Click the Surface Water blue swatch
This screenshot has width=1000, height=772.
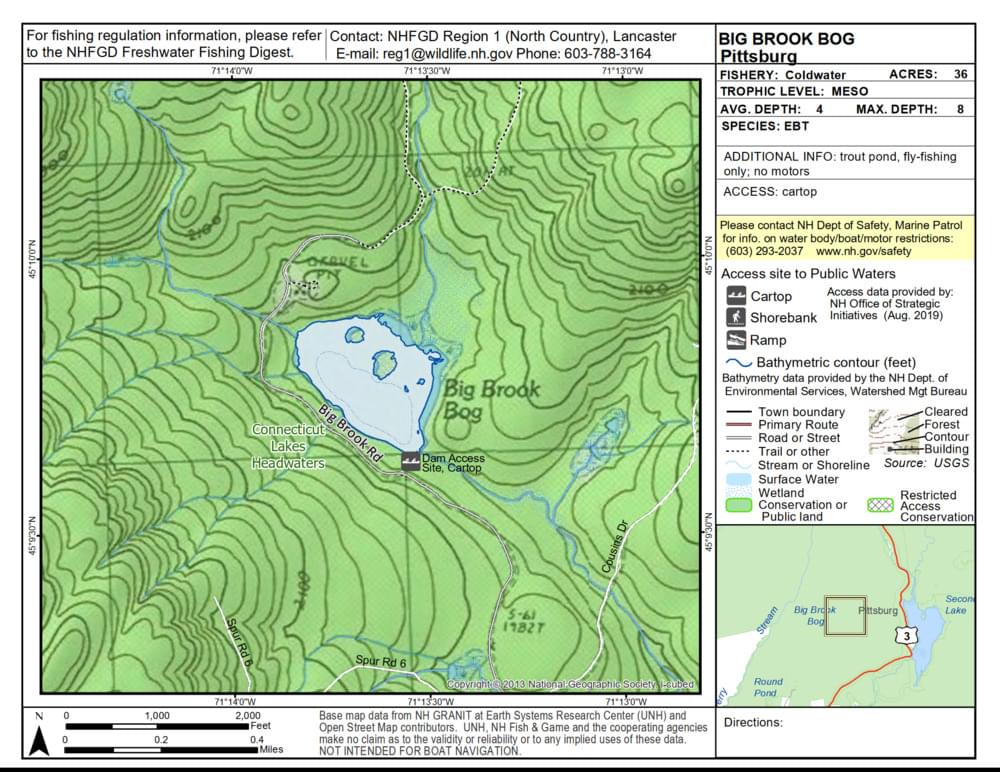739,479
